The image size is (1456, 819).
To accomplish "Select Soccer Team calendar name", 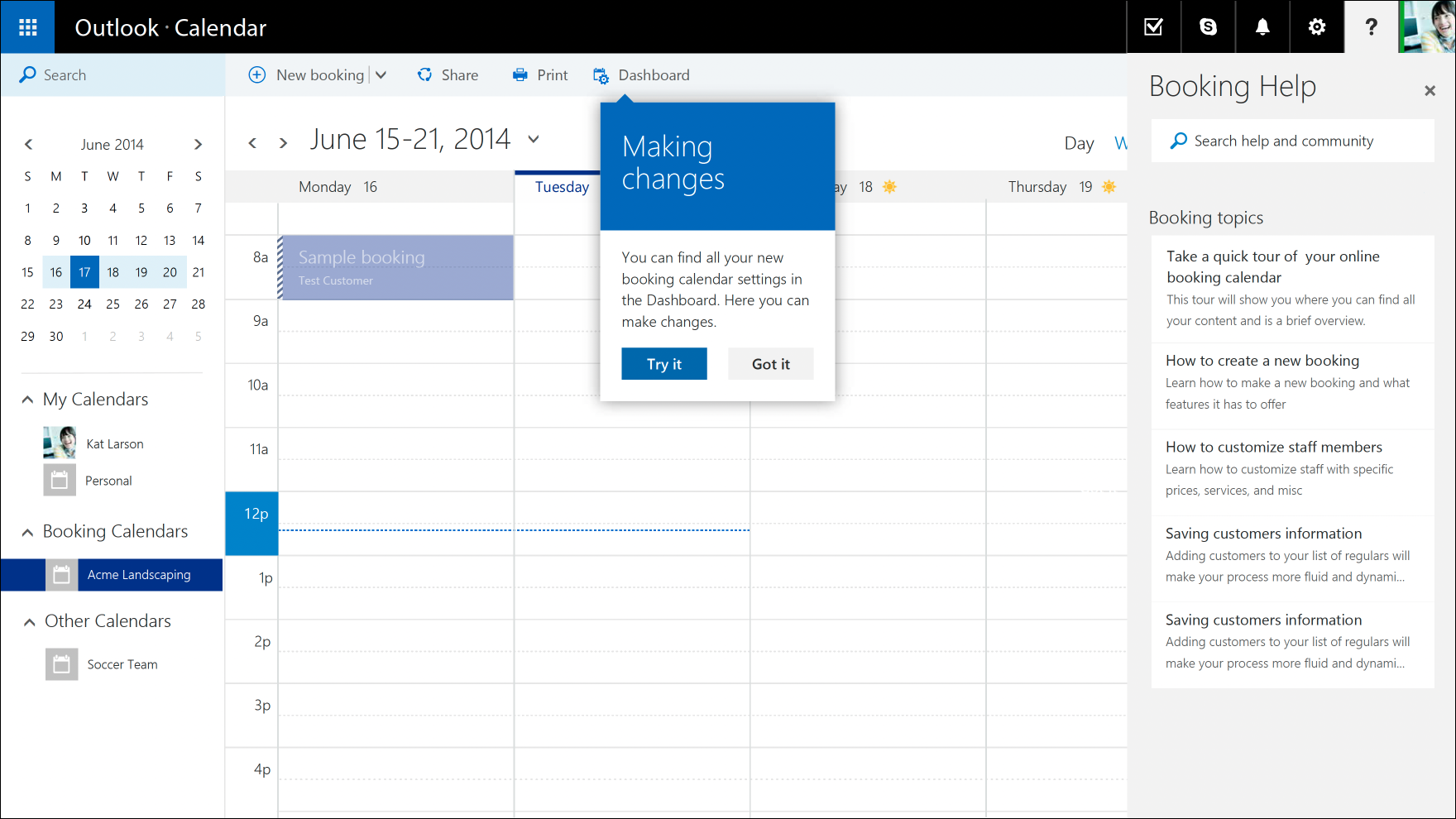I will click(x=122, y=664).
